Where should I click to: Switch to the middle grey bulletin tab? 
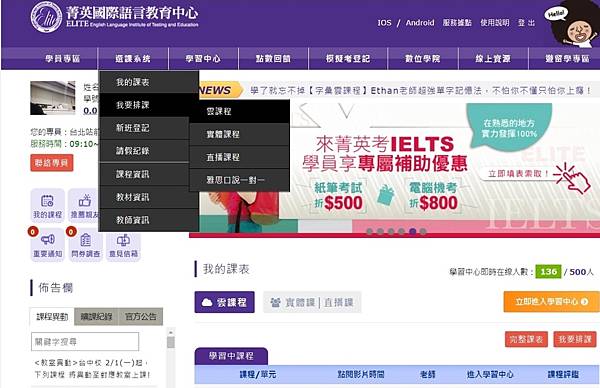96,316
